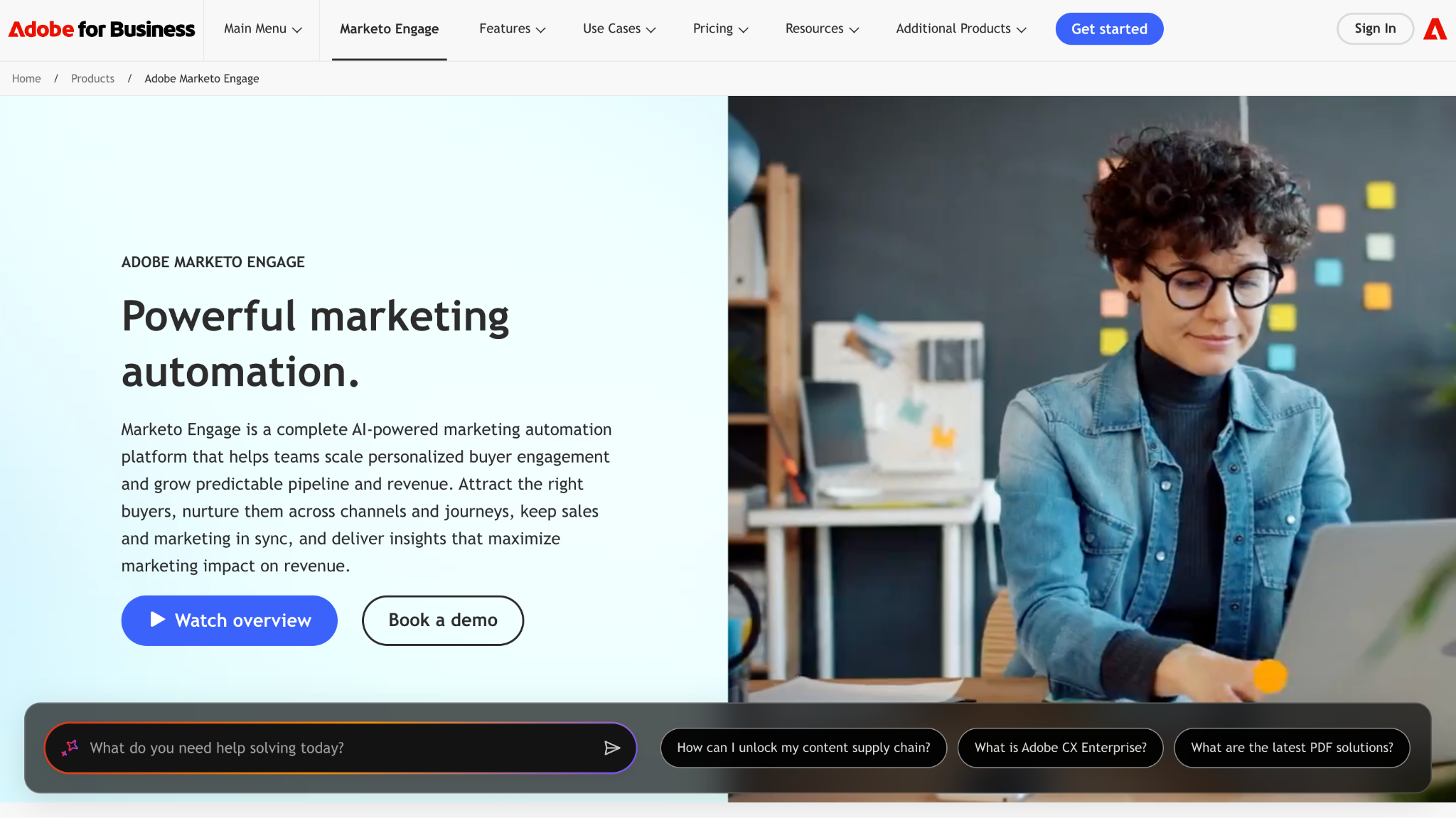
Task: Select 'How can I unlock my content supply chain?' suggestion
Action: [803, 748]
